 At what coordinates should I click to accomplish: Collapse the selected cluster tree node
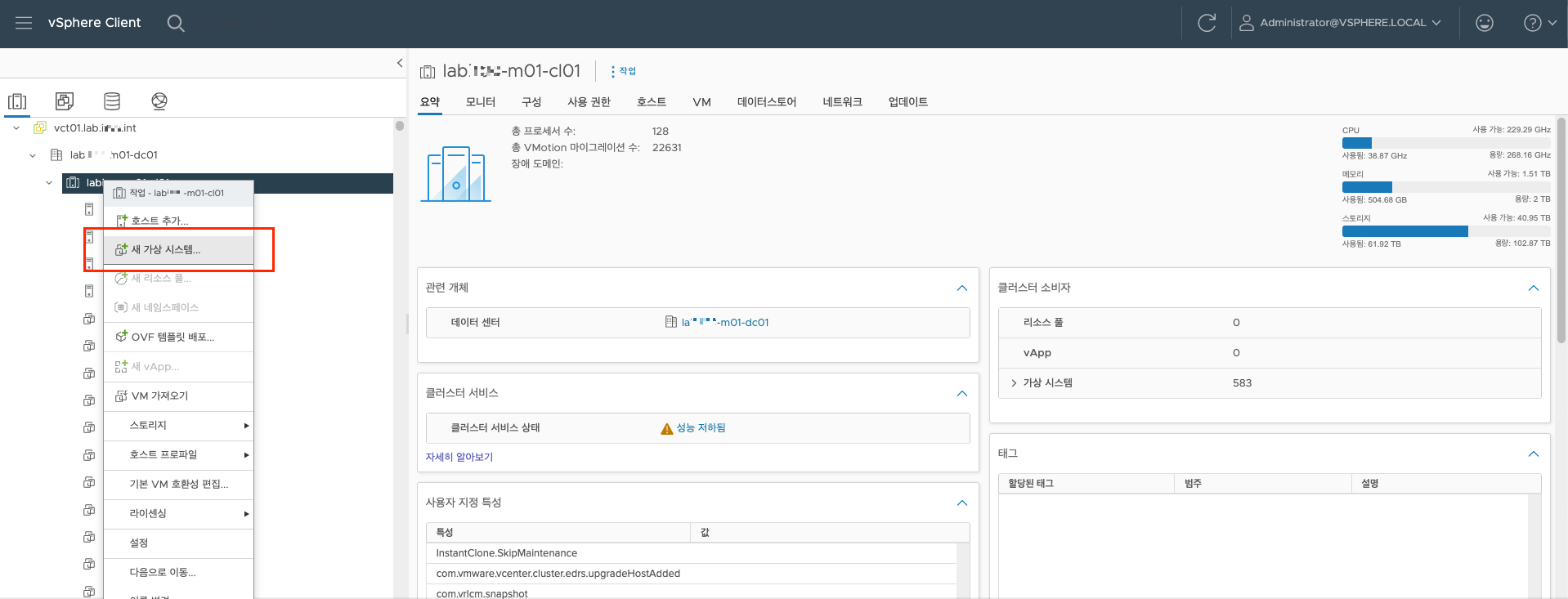[x=49, y=183]
